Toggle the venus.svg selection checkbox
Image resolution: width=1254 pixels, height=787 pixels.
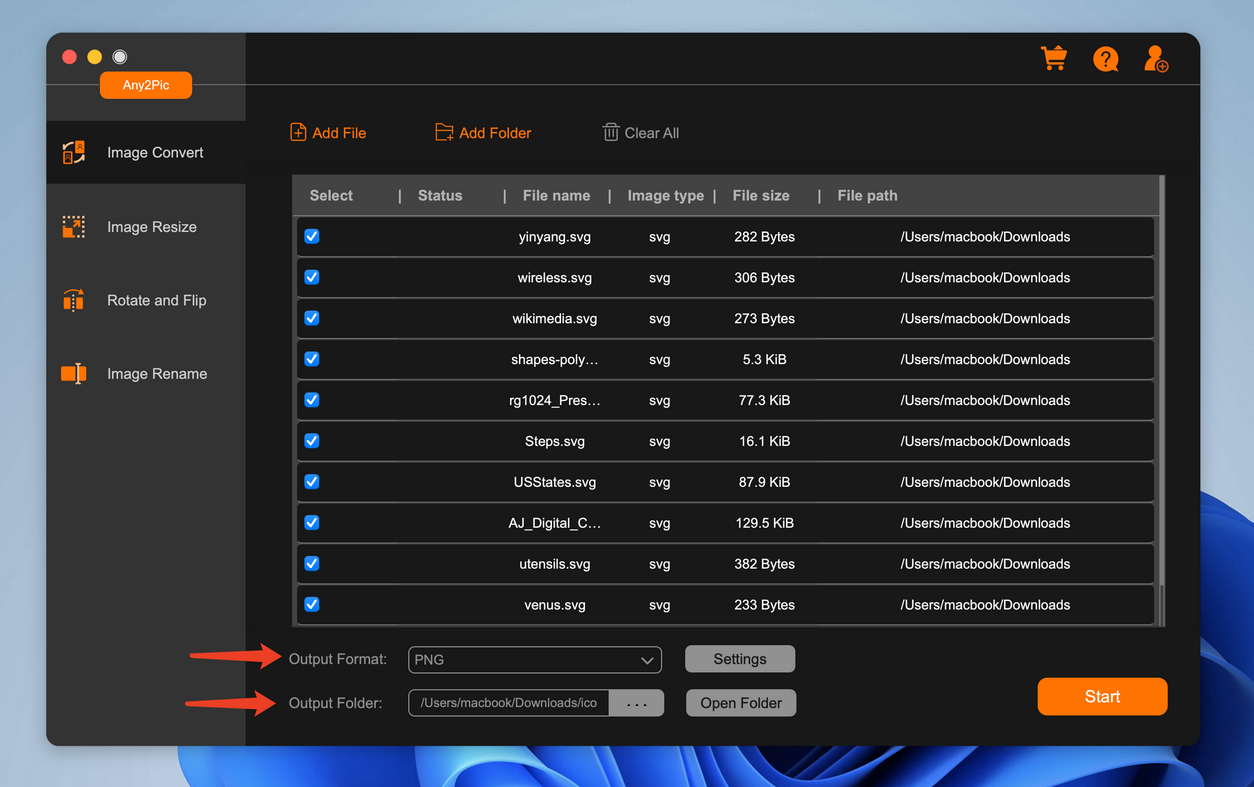(311, 604)
